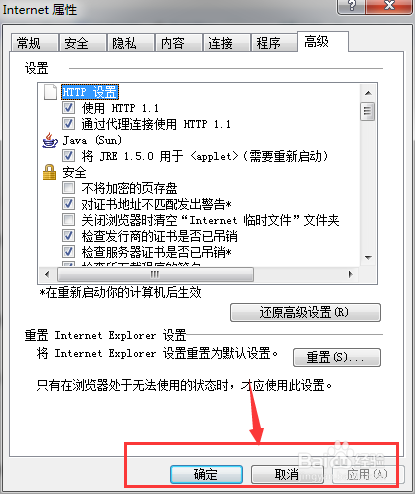Select the HTTP 设置 tree heading
Image resolution: width=415 pixels, height=494 pixels.
coord(90,92)
